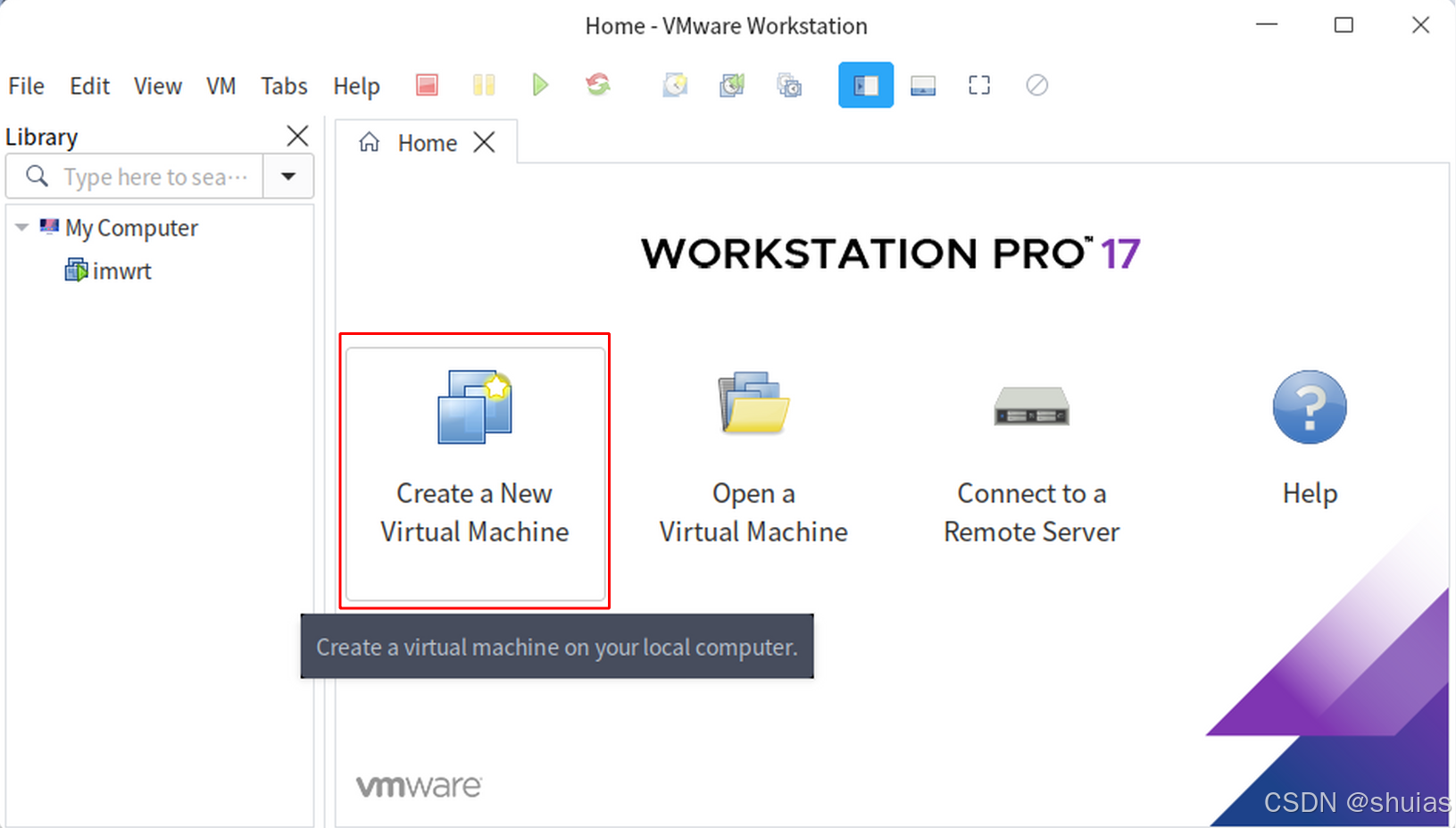Image resolution: width=1456 pixels, height=828 pixels.
Task: Click the Unity mode disabled icon
Action: click(x=1036, y=85)
